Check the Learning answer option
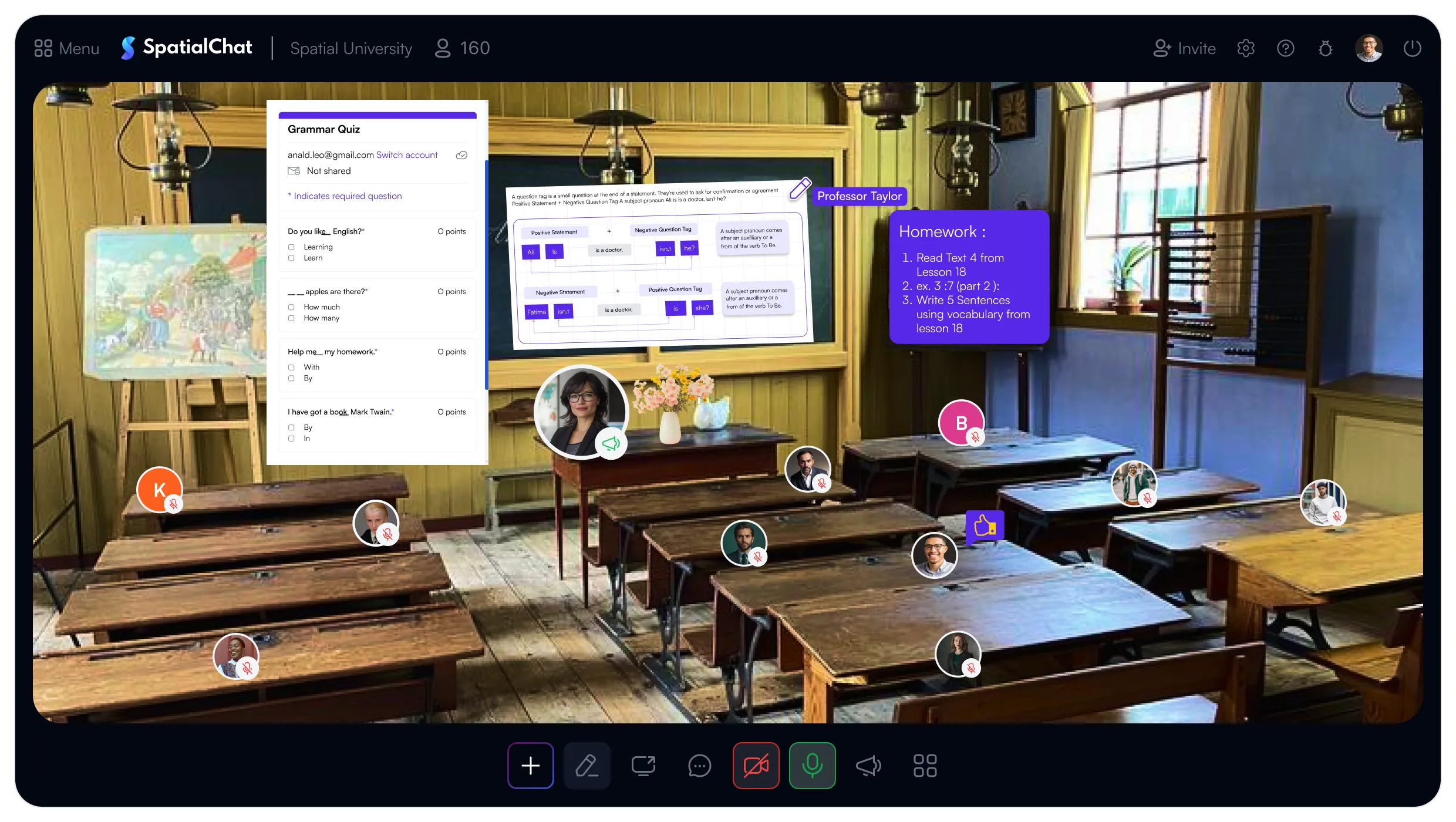The width and height of the screenshot is (1456, 822). pyautogui.click(x=291, y=247)
